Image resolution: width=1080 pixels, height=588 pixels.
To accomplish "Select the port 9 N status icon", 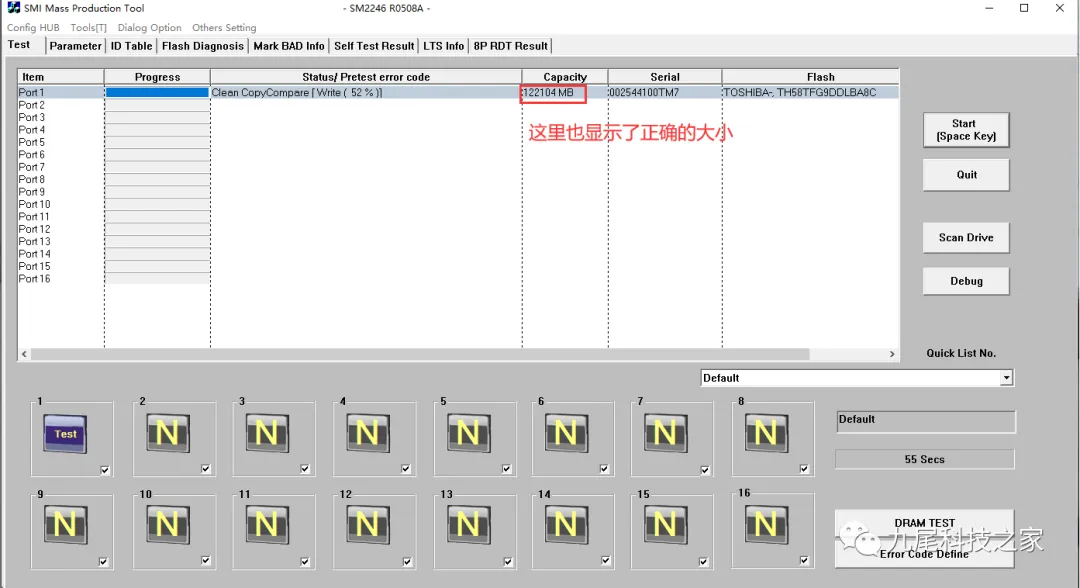I will [x=66, y=524].
